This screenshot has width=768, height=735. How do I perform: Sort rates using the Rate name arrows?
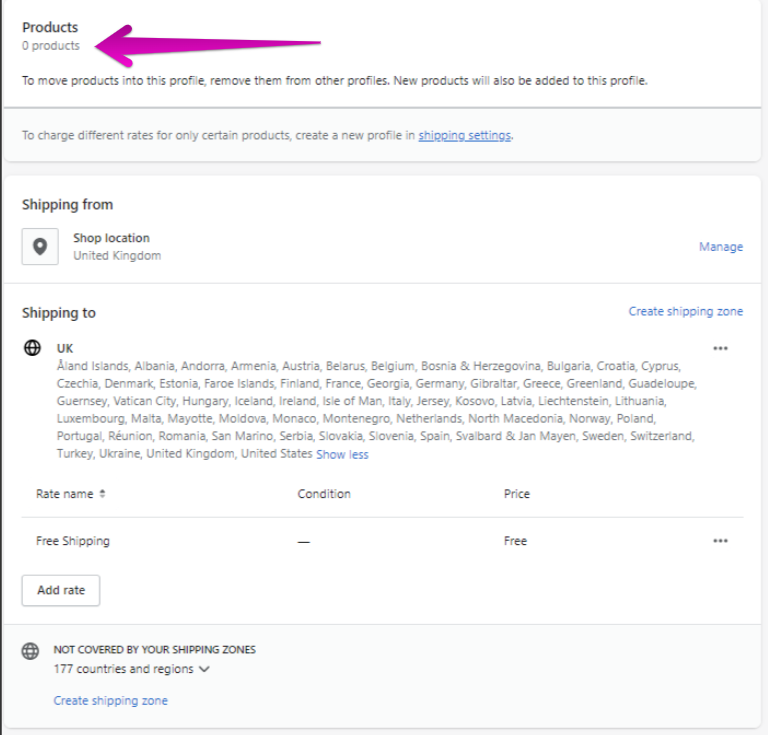tap(102, 494)
